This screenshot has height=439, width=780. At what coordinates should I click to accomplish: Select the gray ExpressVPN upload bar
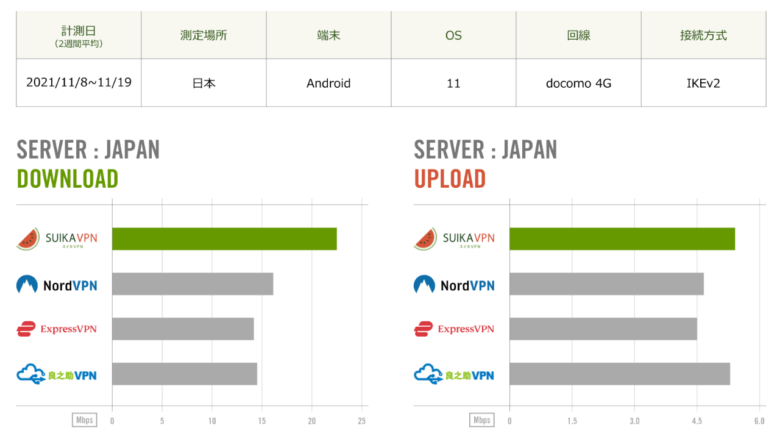603,329
